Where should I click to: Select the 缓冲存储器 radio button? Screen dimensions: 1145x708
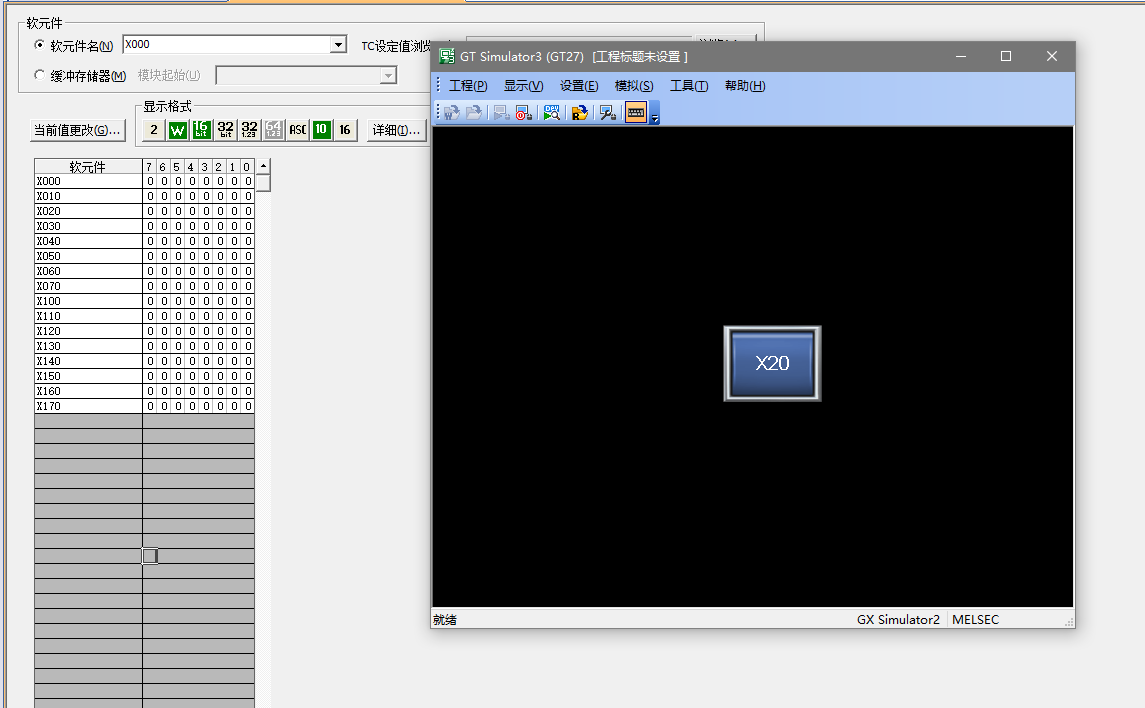[x=40, y=75]
